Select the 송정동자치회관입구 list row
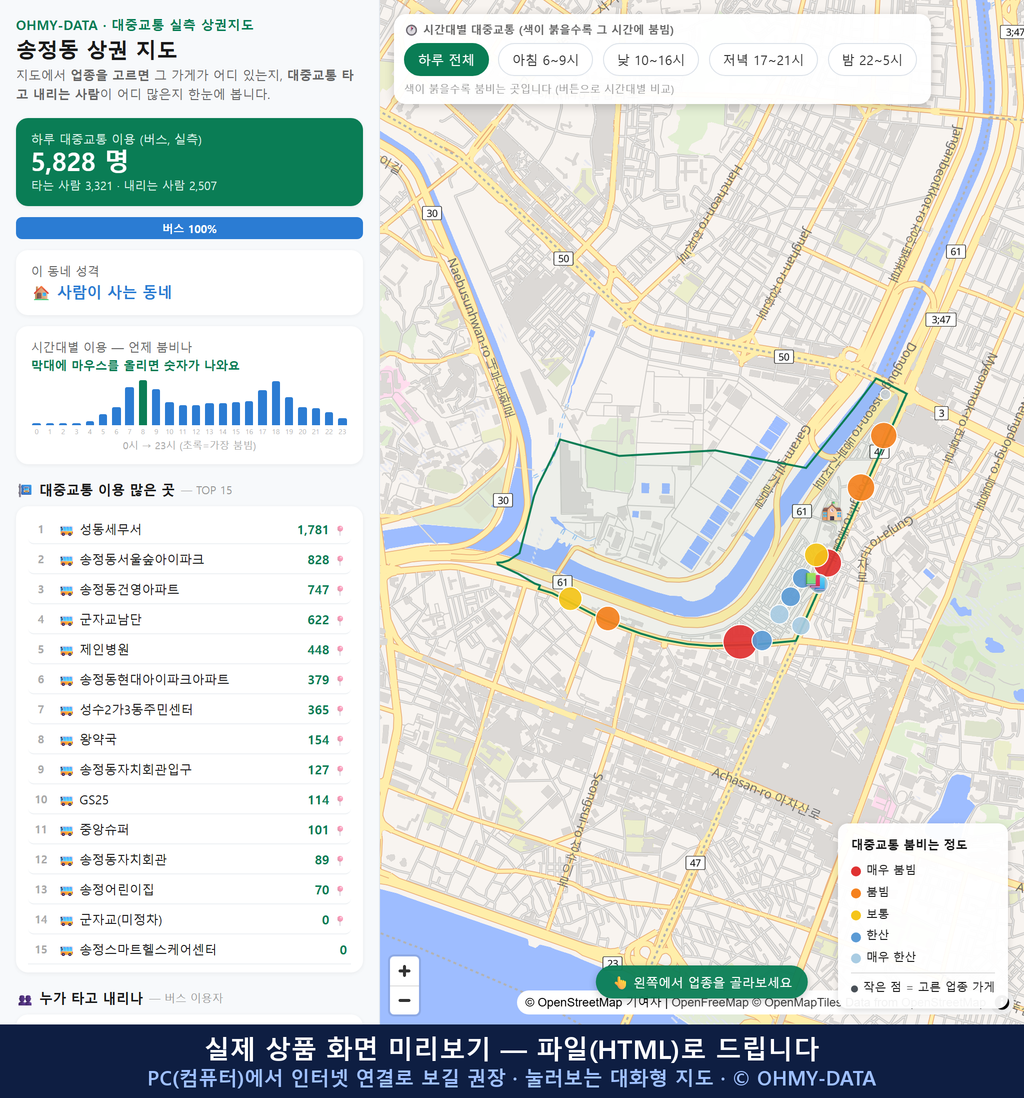The image size is (1024, 1098). point(189,770)
